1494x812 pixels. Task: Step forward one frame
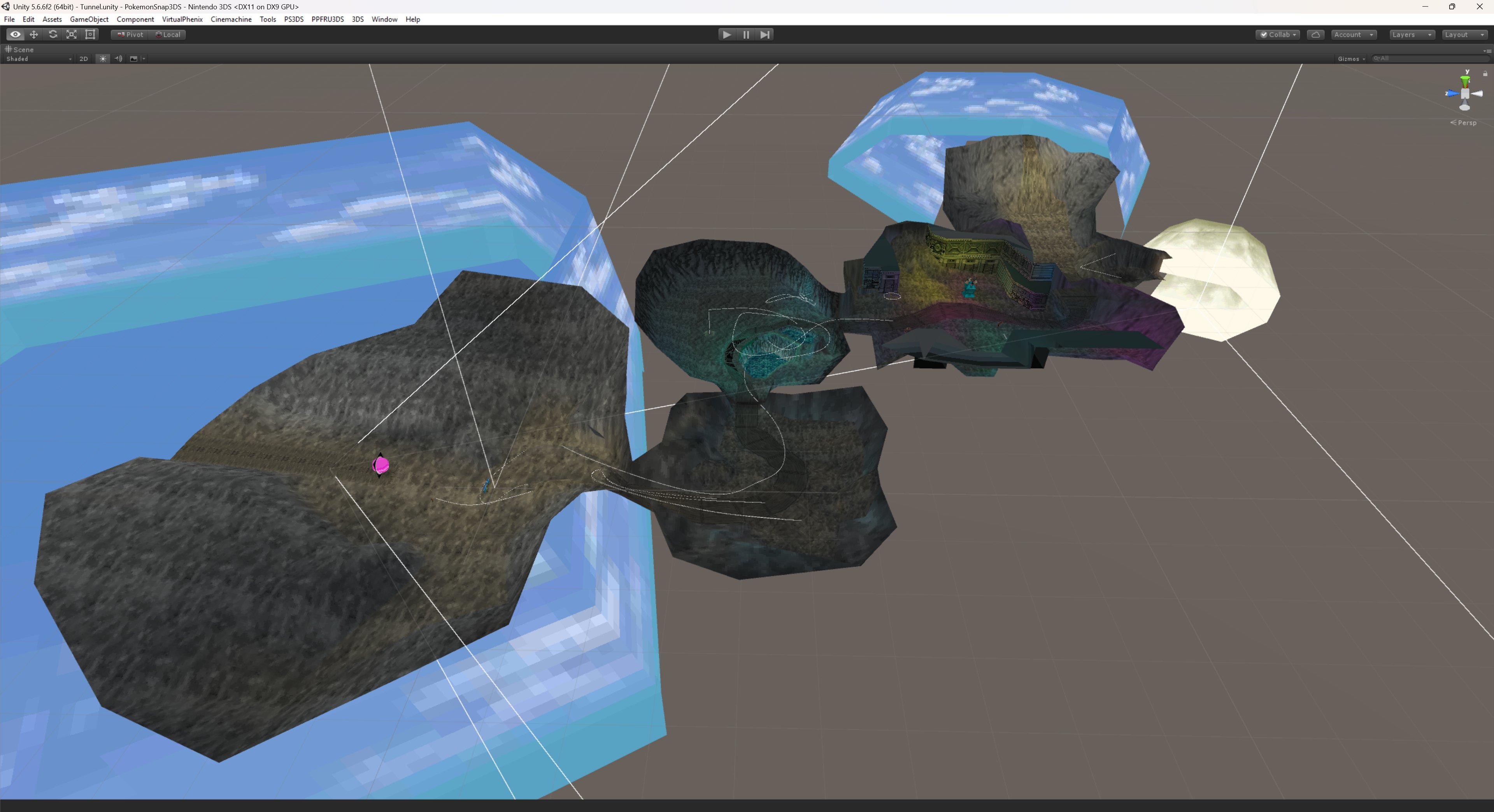[x=765, y=35]
